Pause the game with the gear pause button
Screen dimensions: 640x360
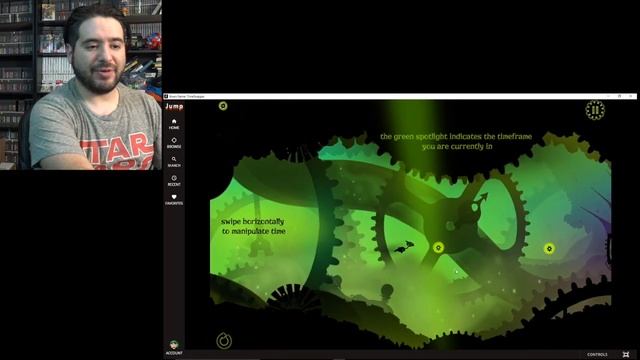click(x=595, y=110)
